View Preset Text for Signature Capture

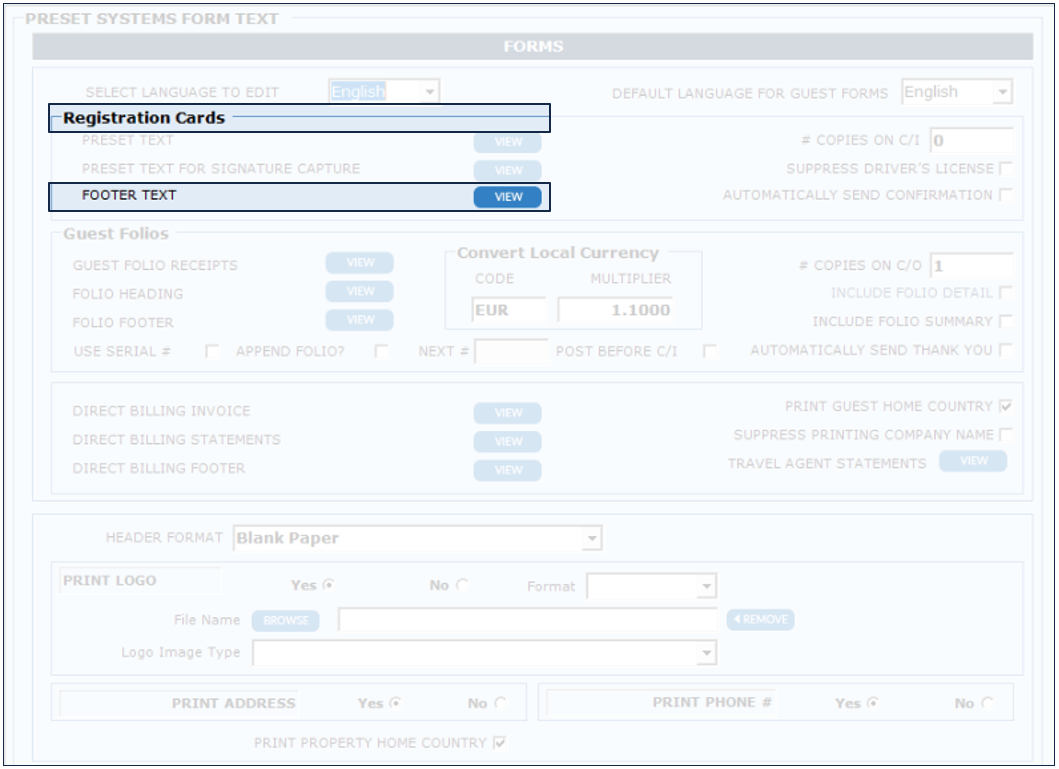coord(507,171)
